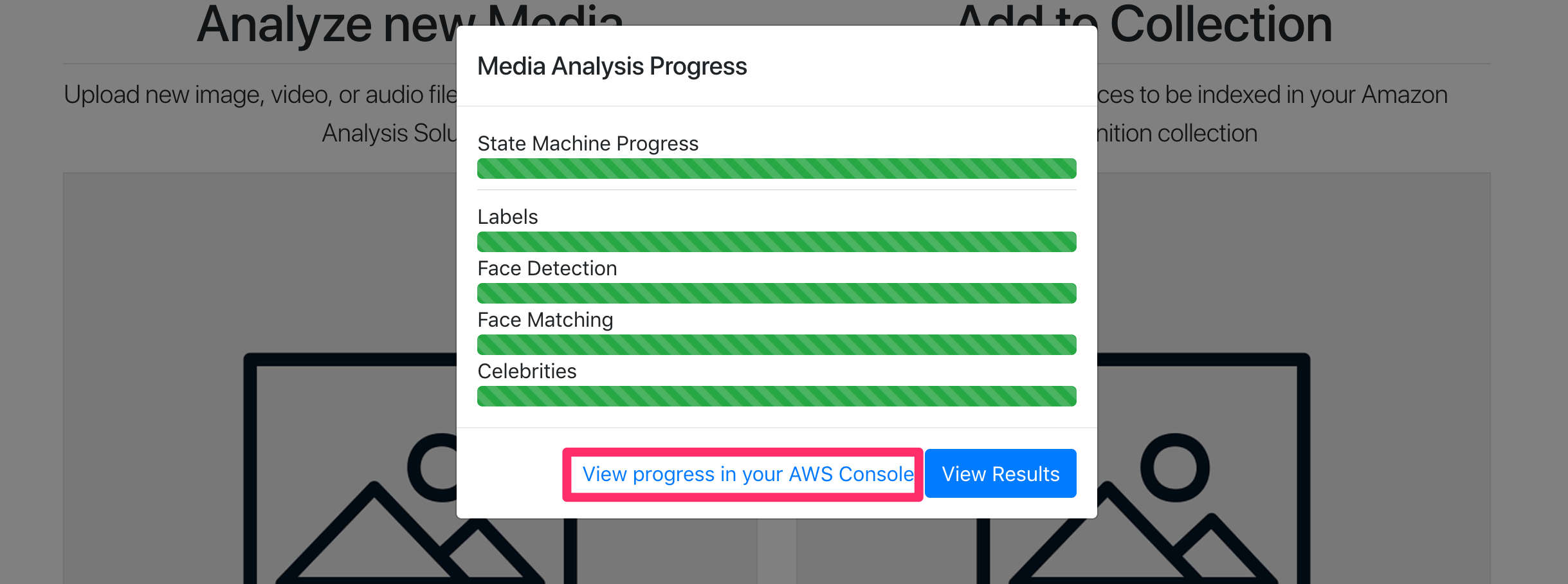This screenshot has height=584, width=1568.
Task: Click the right image placeholder icon
Action: pyautogui.click(x=1204, y=468)
